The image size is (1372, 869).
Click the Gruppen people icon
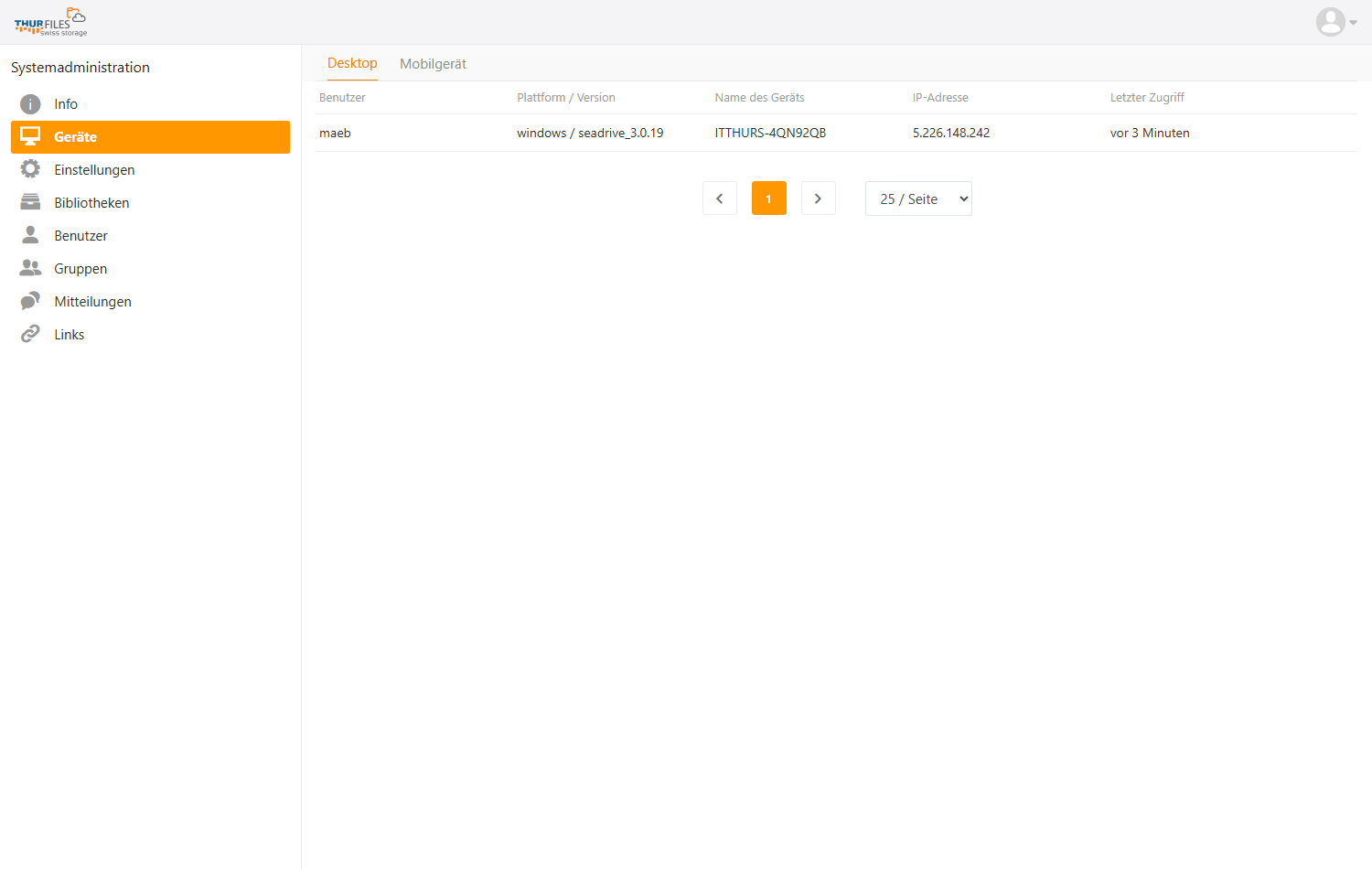[30, 268]
